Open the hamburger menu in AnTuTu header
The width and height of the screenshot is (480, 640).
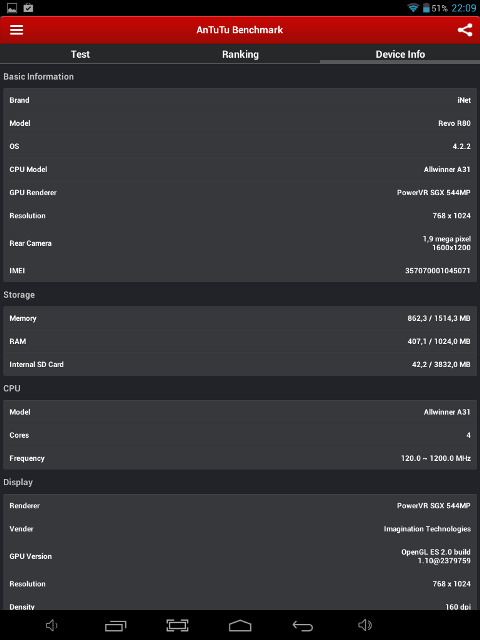pyautogui.click(x=16, y=30)
